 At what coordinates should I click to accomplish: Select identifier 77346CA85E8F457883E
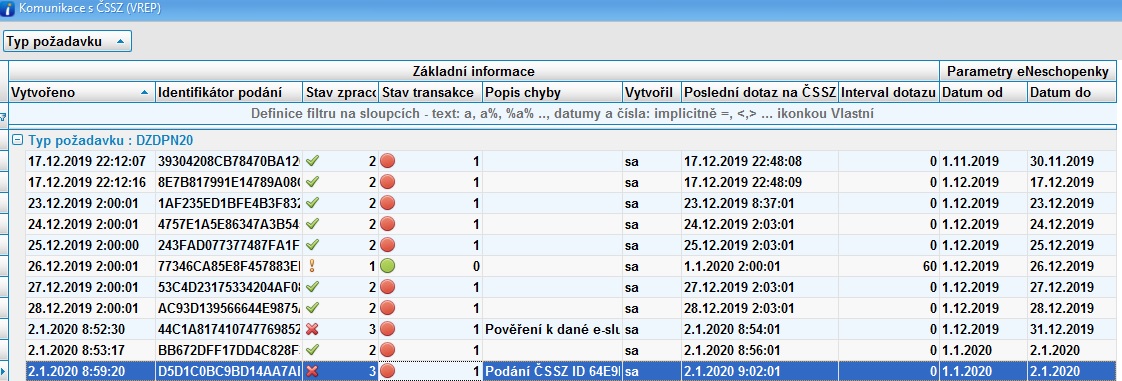coord(228,266)
